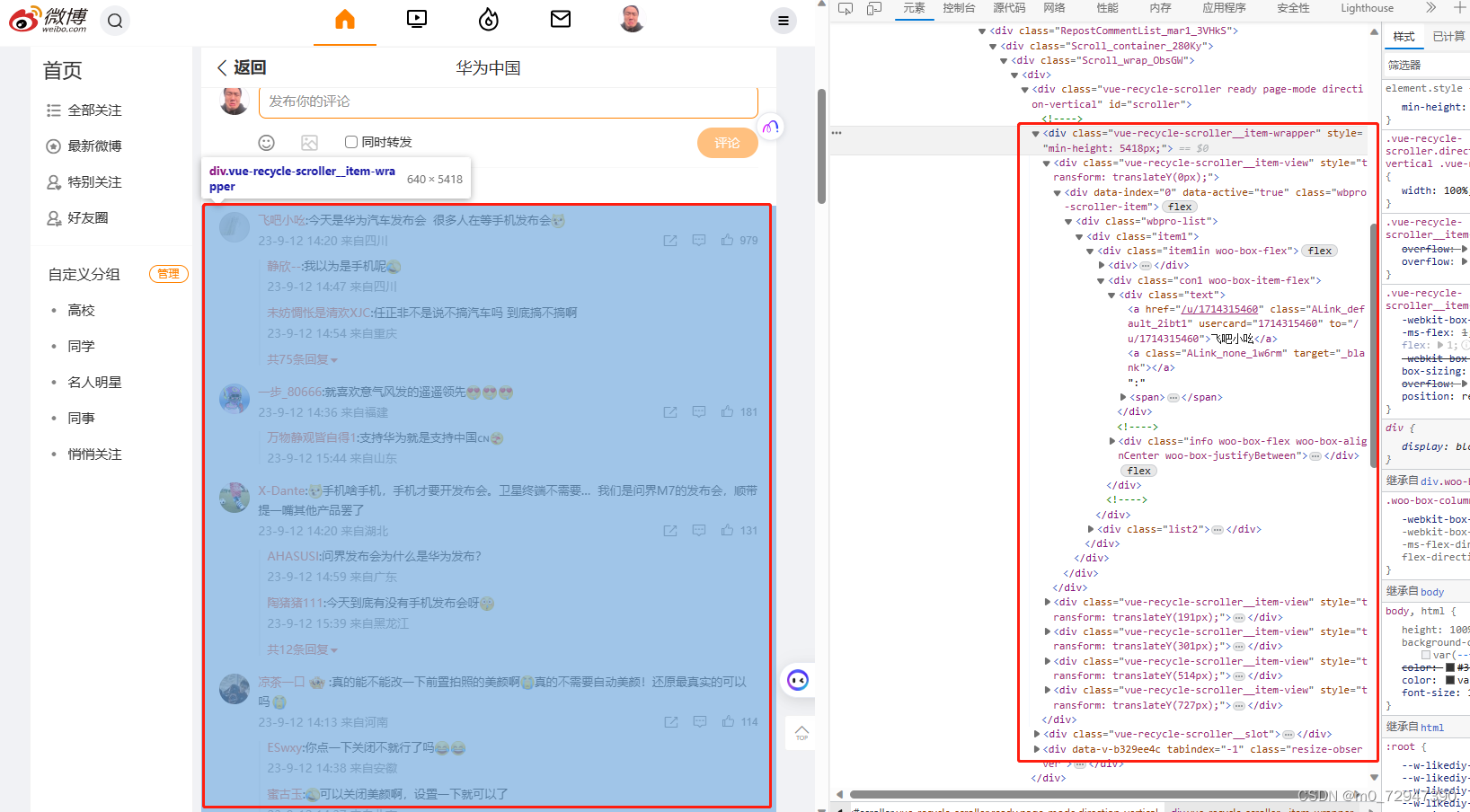
Task: Open the 名人明星 group
Action: (x=94, y=382)
